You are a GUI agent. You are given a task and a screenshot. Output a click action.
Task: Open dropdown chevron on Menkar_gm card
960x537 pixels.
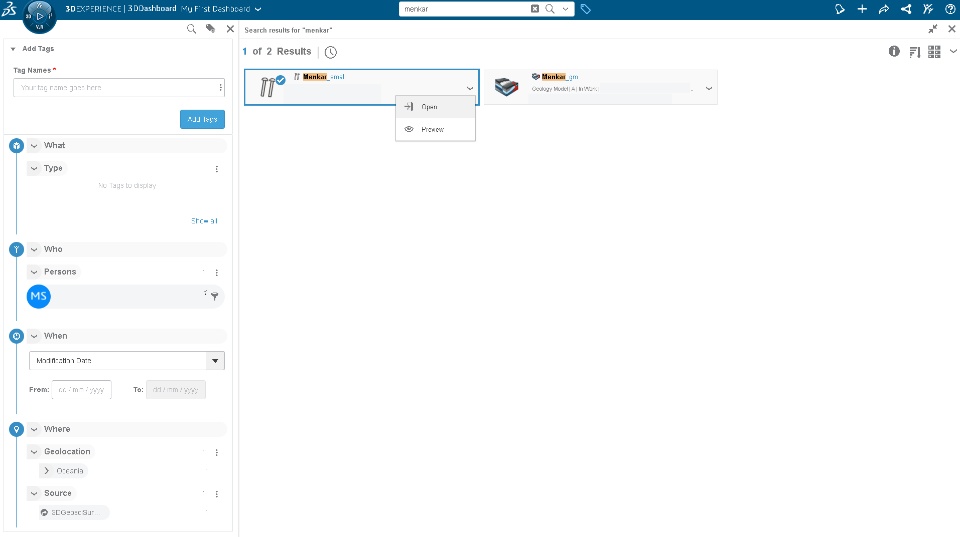tap(708, 88)
